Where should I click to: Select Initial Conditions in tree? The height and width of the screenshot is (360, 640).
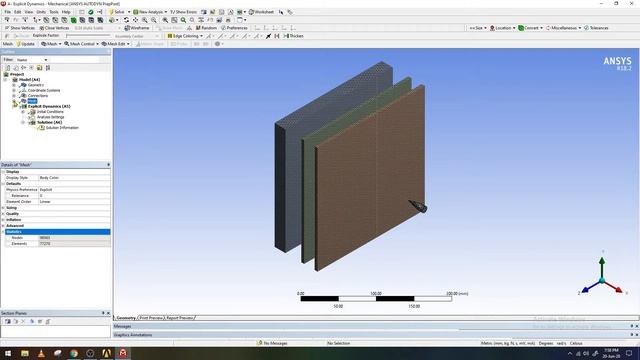pyautogui.click(x=50, y=111)
